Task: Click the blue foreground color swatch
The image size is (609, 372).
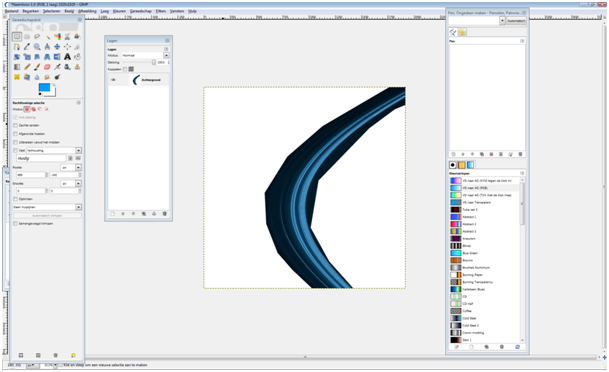Action: (x=44, y=87)
